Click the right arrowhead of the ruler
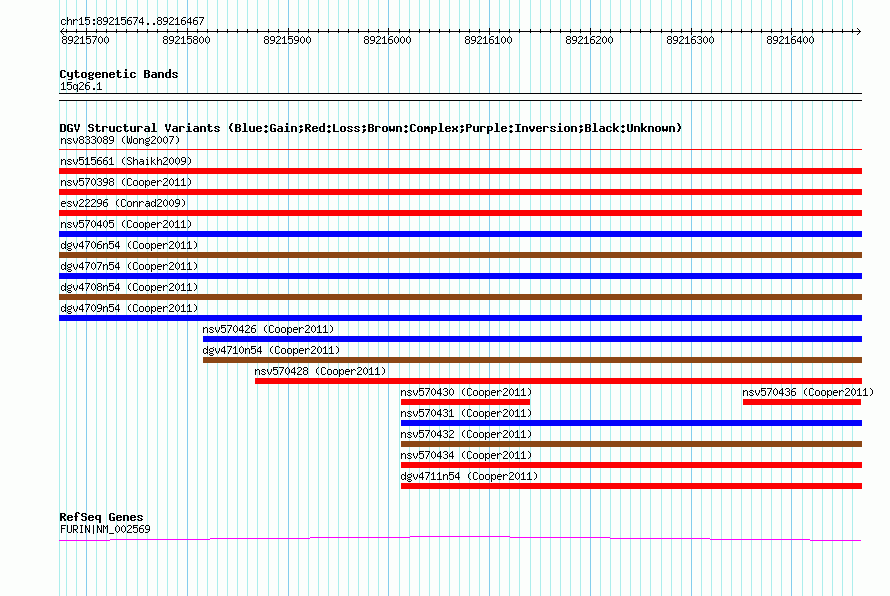 coord(859,31)
